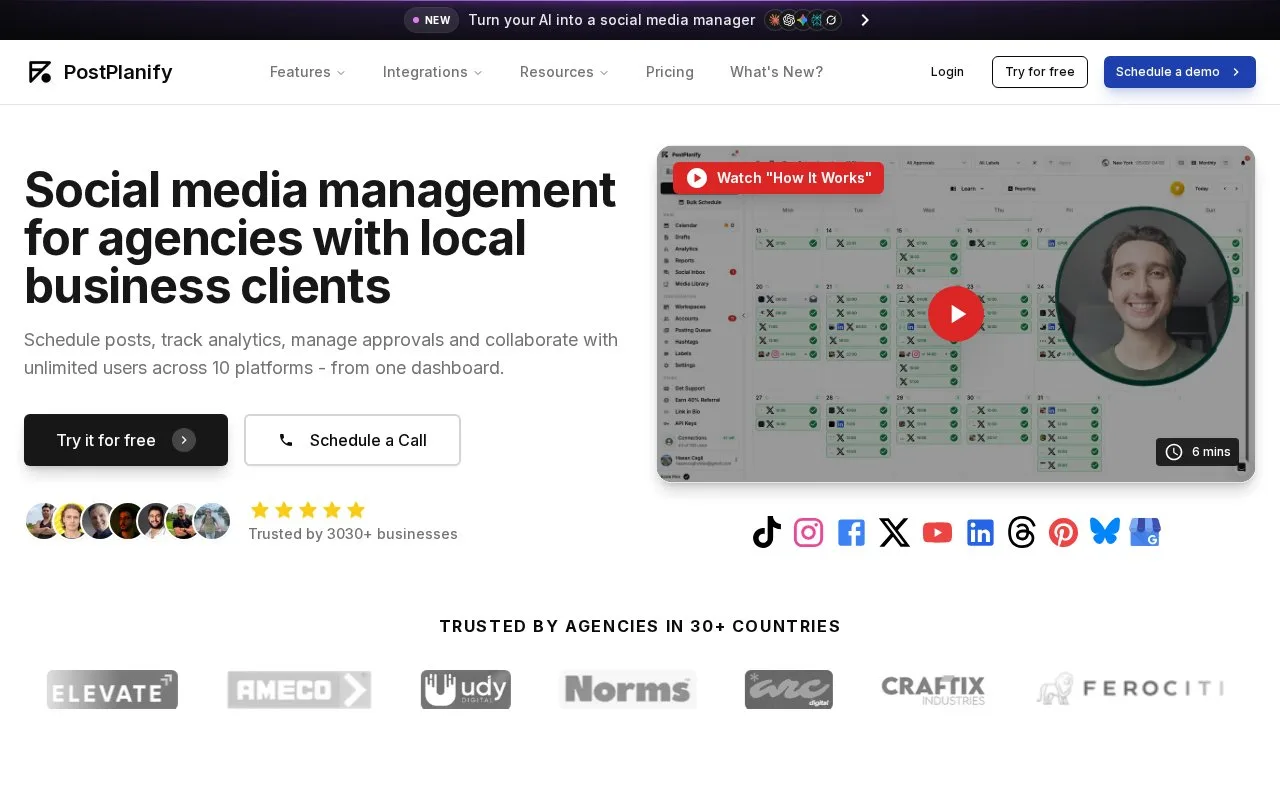Expand the Resources dropdown menu

click(564, 72)
